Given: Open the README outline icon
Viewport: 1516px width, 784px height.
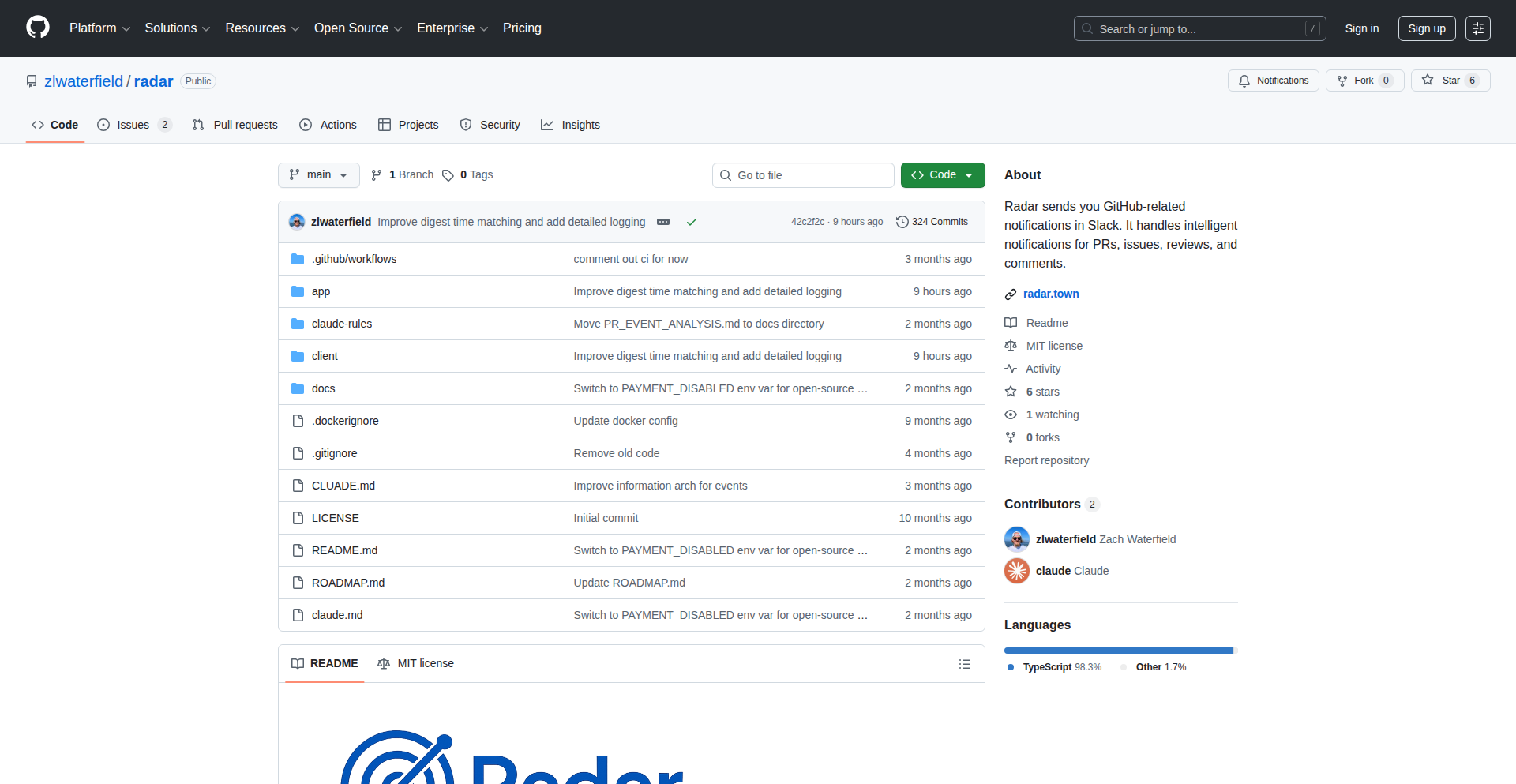Looking at the screenshot, I should pos(964,663).
